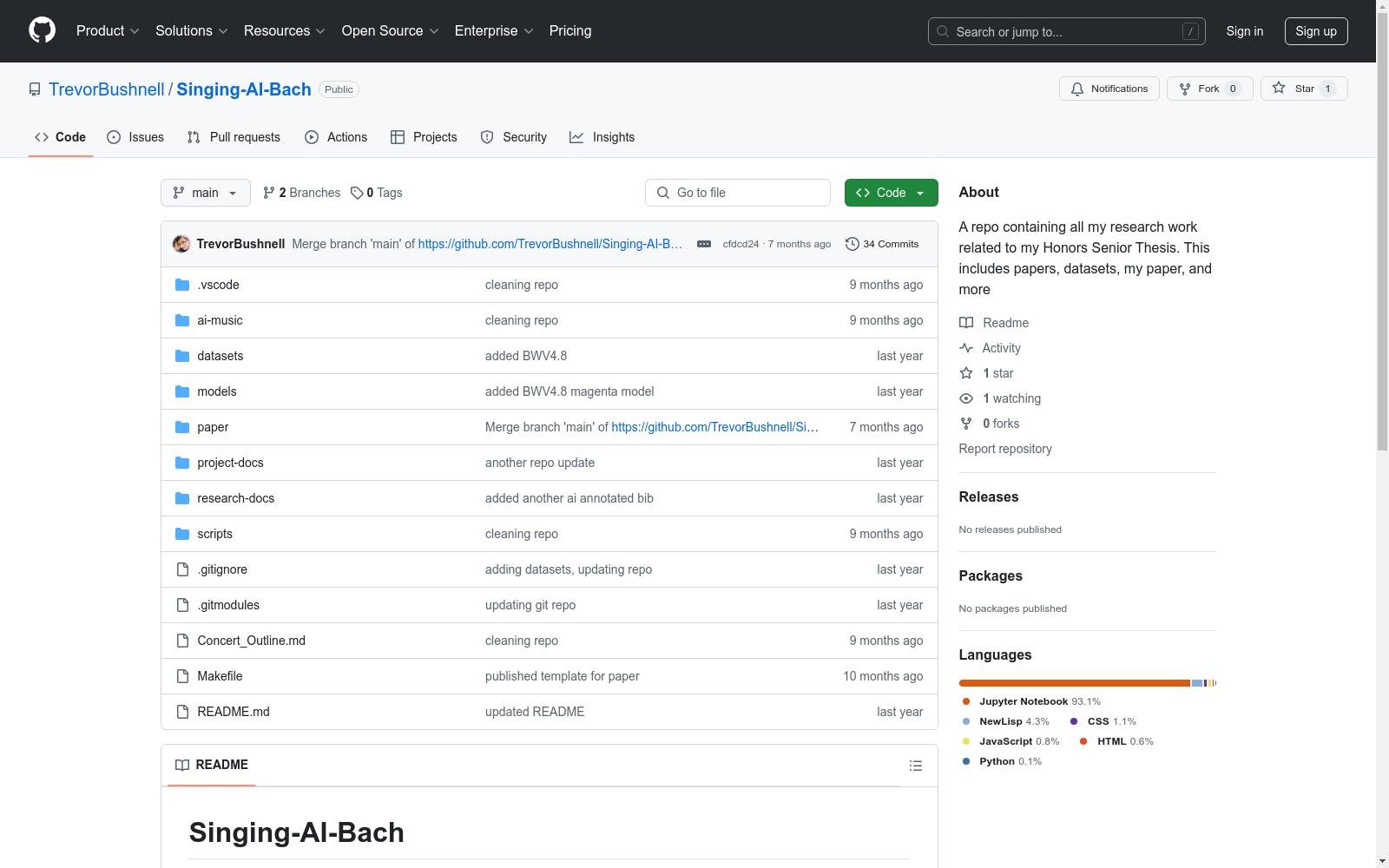Screen dimensions: 1389x868
Task: Expand commit message ellipsis button
Action: point(704,244)
